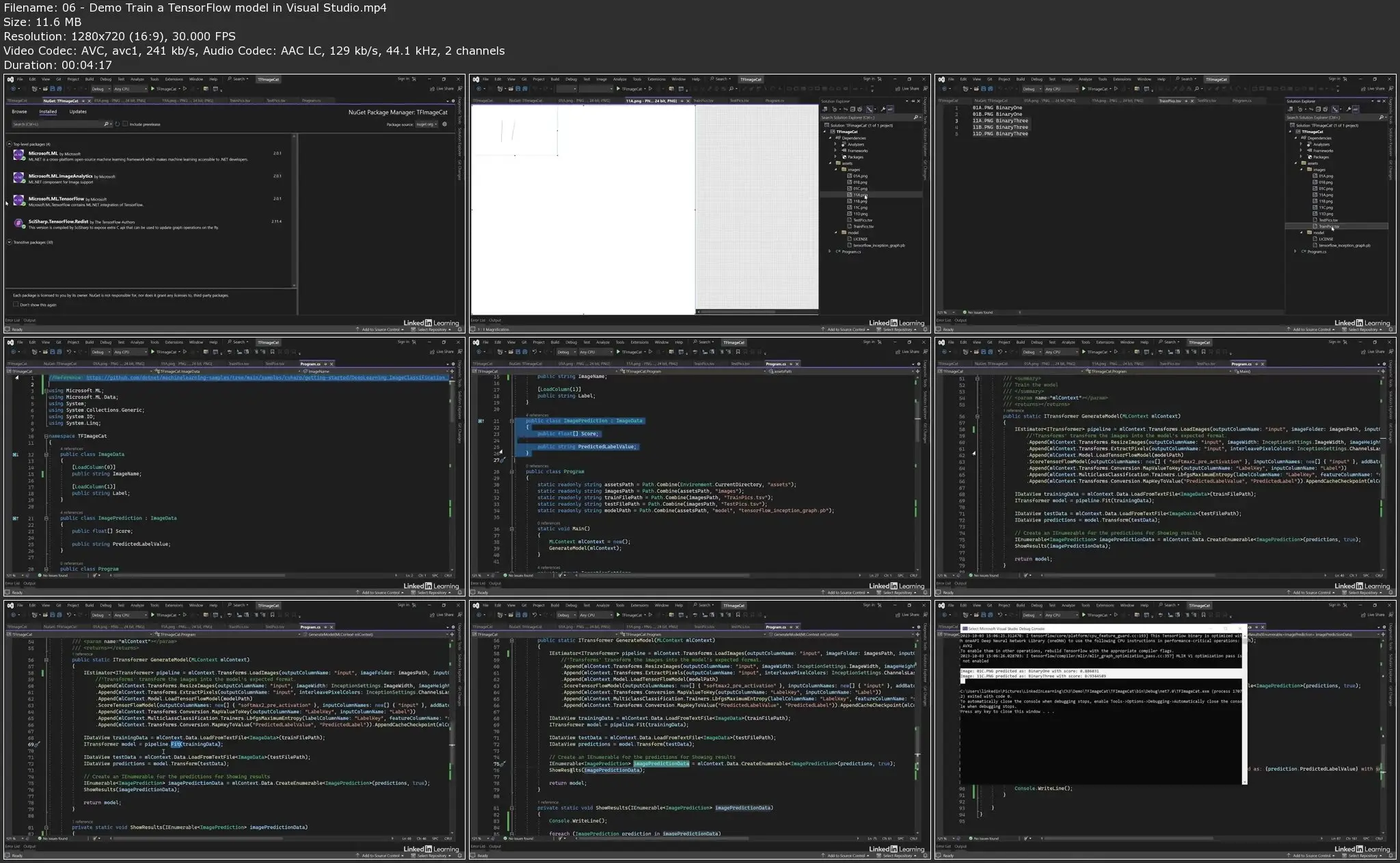Image resolution: width=1400 pixels, height=863 pixels.
Task: Click Collapse All icon in image editor frame Solution Explorer
Action: pyautogui.click(x=852, y=109)
